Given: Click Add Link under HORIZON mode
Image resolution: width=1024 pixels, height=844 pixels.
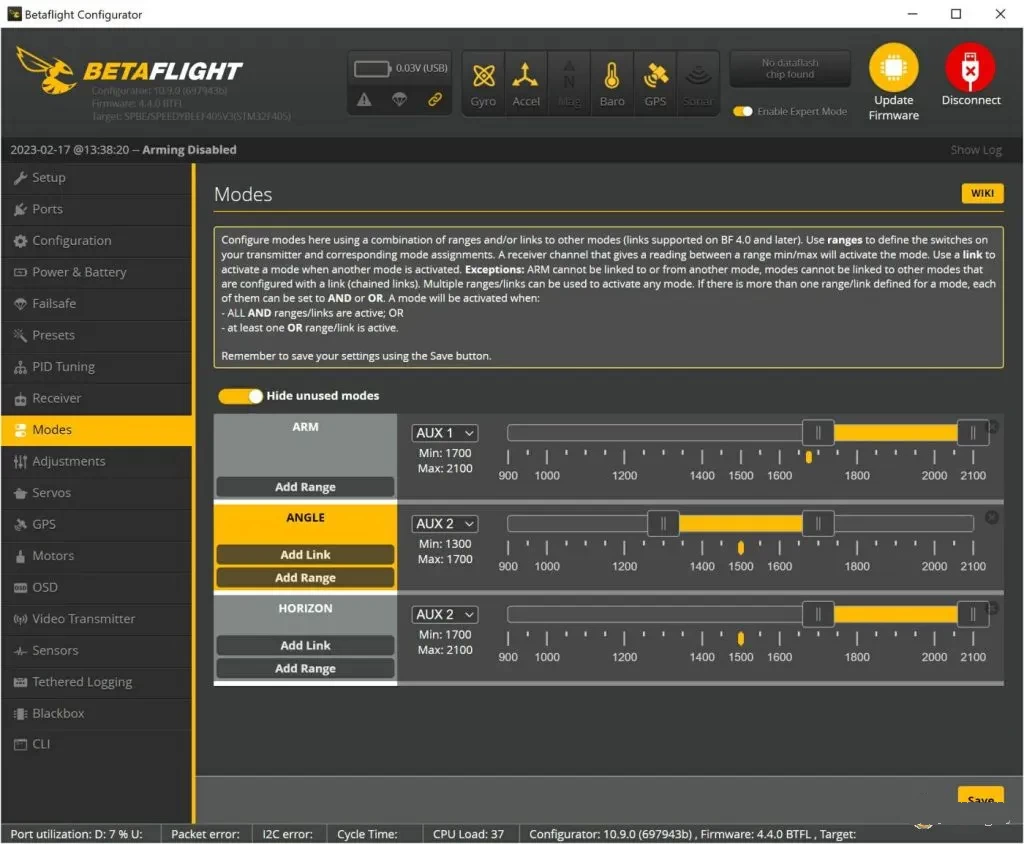Looking at the screenshot, I should 305,645.
